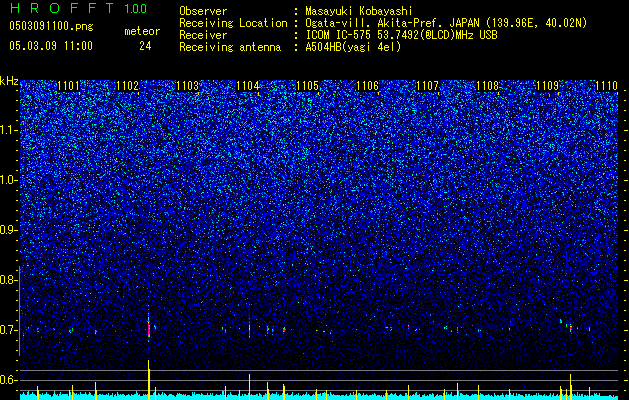Click the 1108 time marker

[488, 85]
